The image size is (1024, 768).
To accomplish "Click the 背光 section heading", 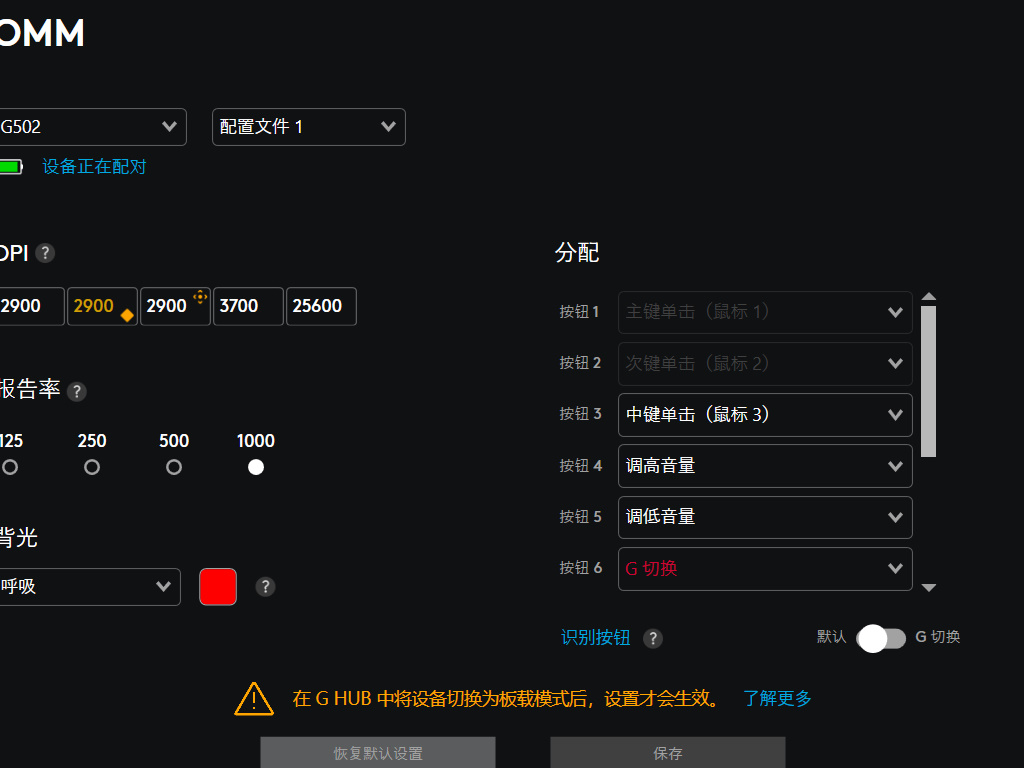I will [x=18, y=537].
